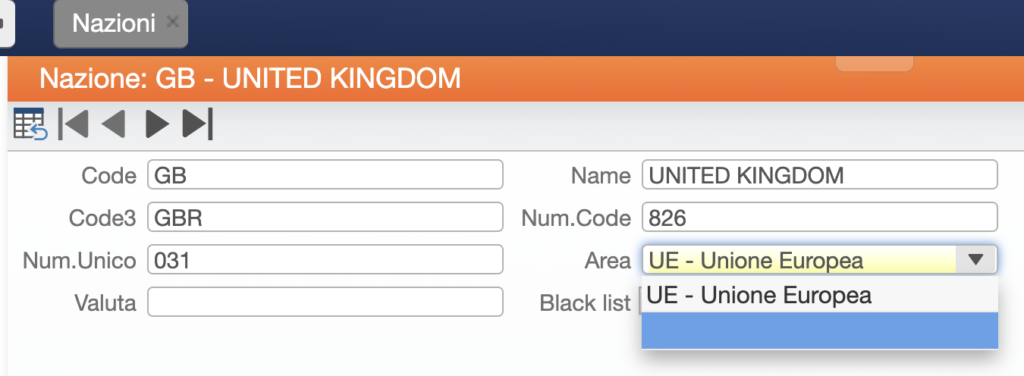Toggle the Black list checkbox
1024x376 pixels.
pos(639,303)
